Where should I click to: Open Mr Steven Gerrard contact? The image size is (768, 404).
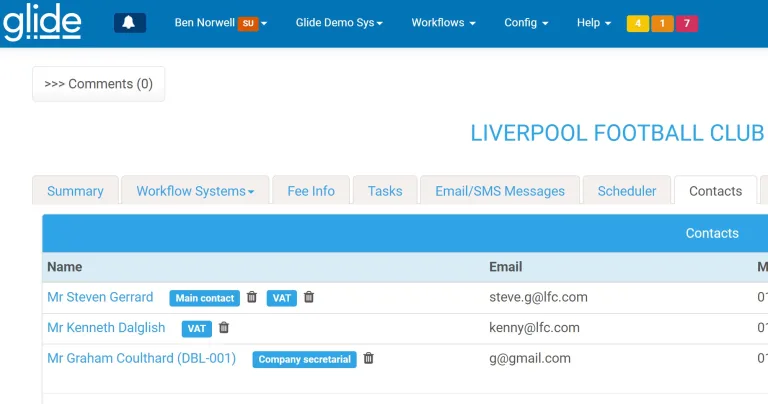(100, 297)
